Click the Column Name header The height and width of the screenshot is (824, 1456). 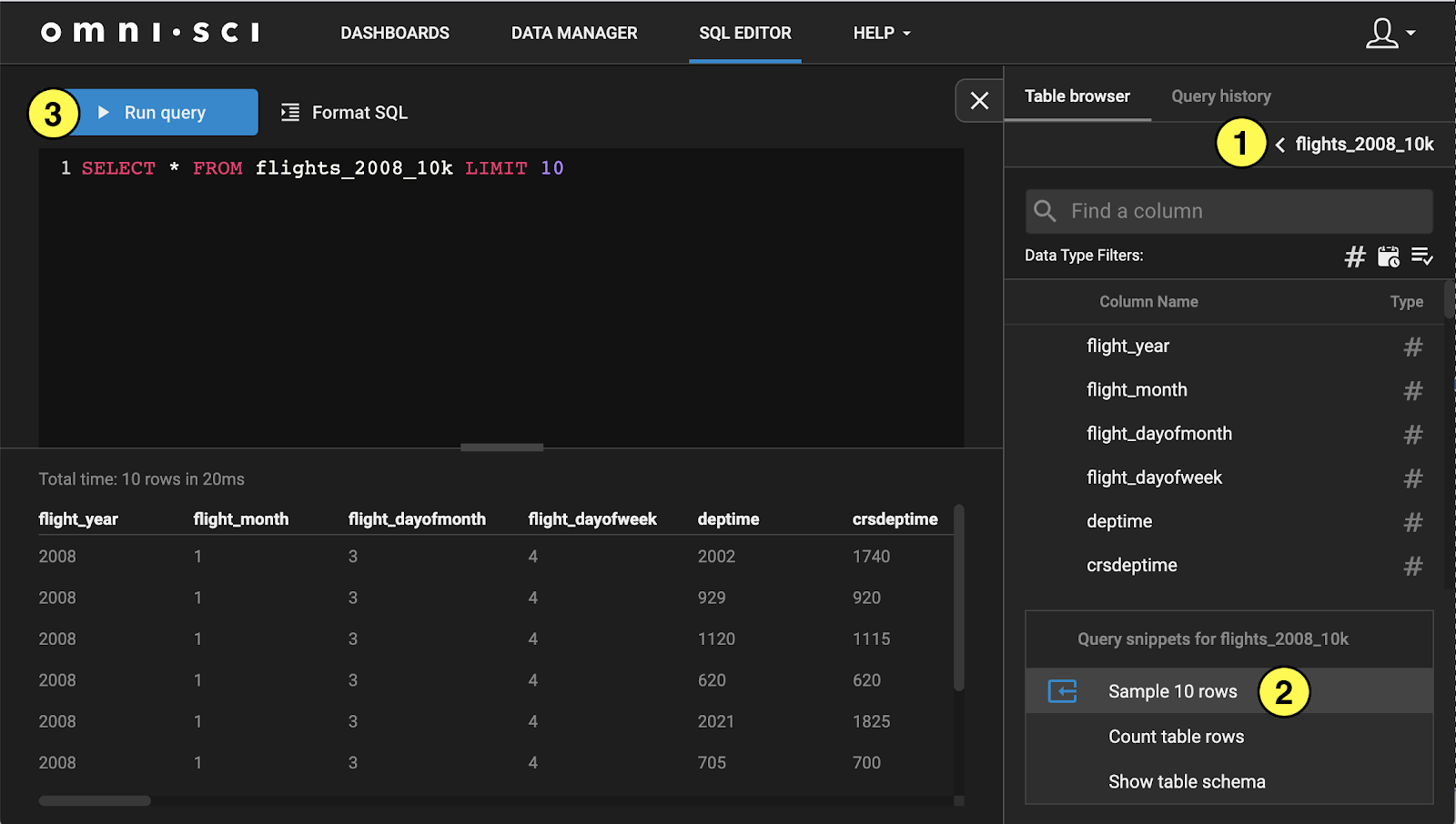(1148, 301)
